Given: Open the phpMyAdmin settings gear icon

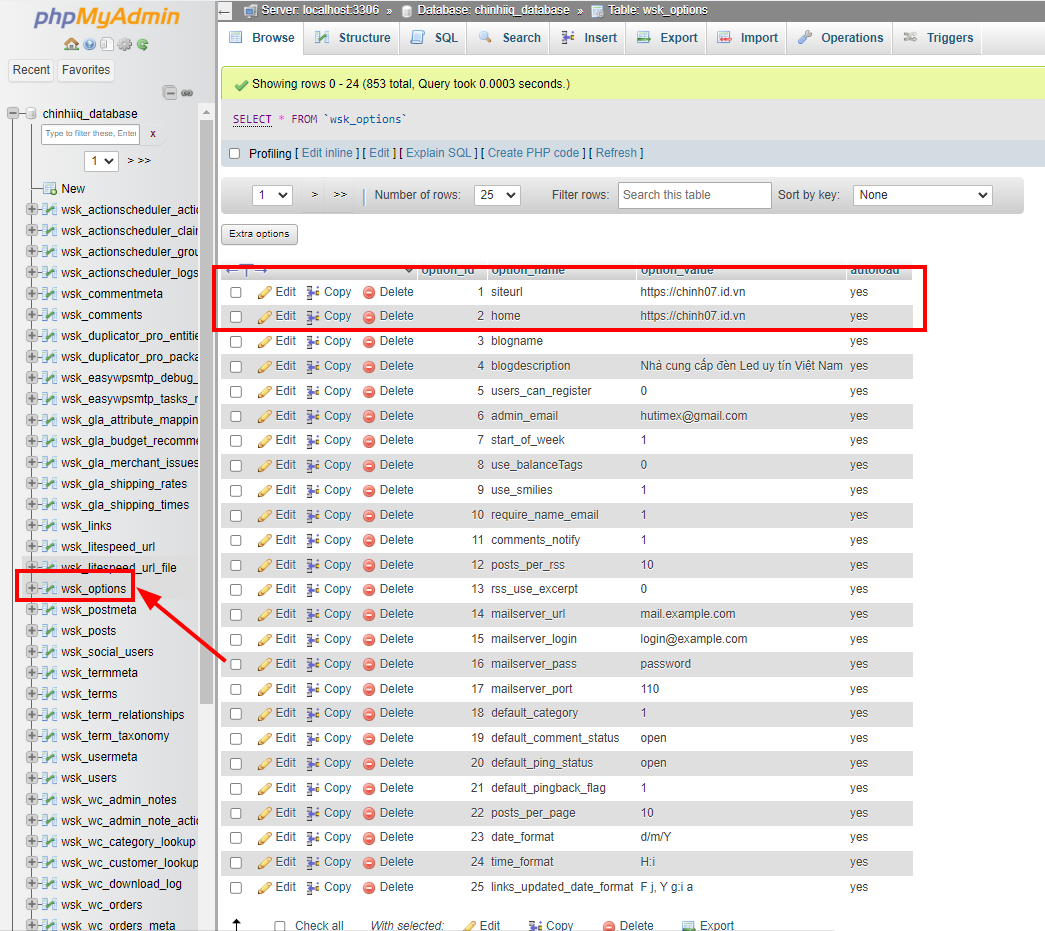Looking at the screenshot, I should click(125, 44).
